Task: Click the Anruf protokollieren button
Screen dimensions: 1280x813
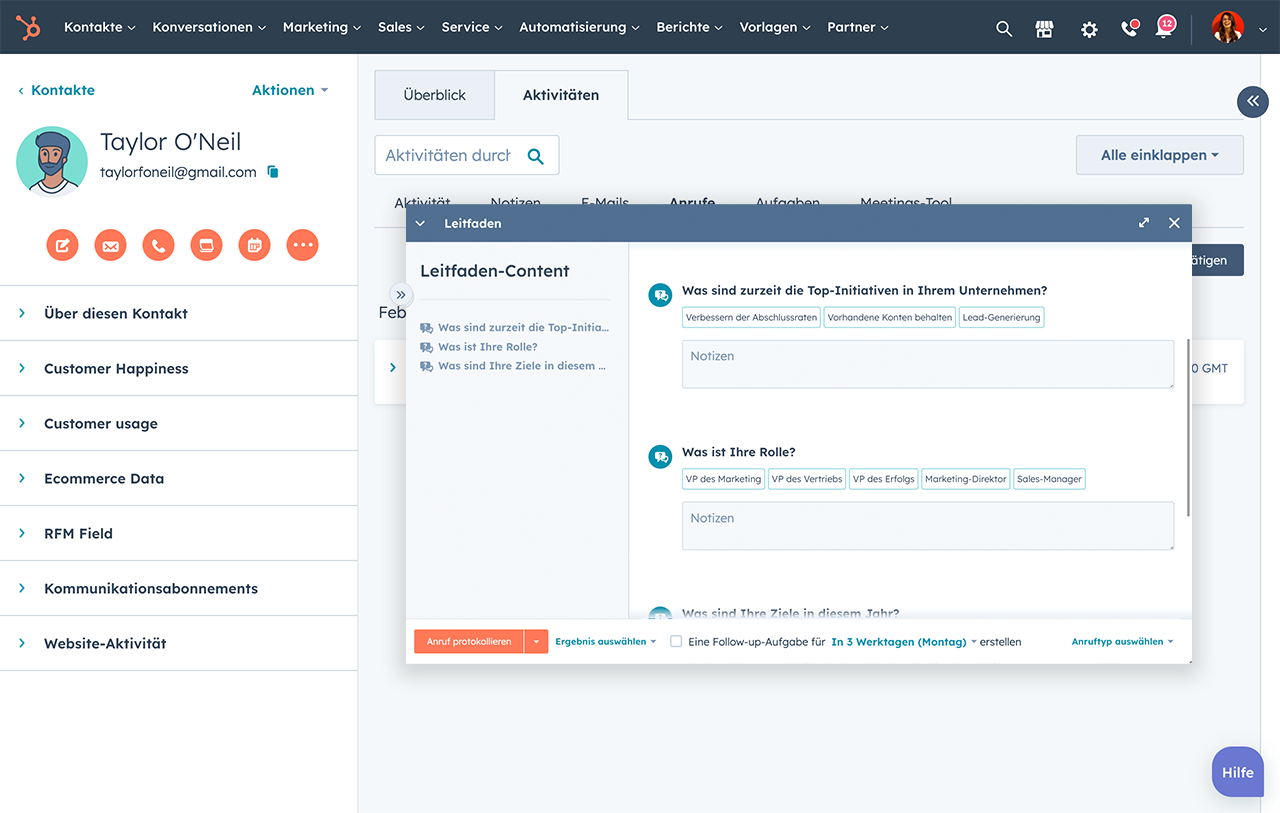Action: pyautogui.click(x=469, y=642)
